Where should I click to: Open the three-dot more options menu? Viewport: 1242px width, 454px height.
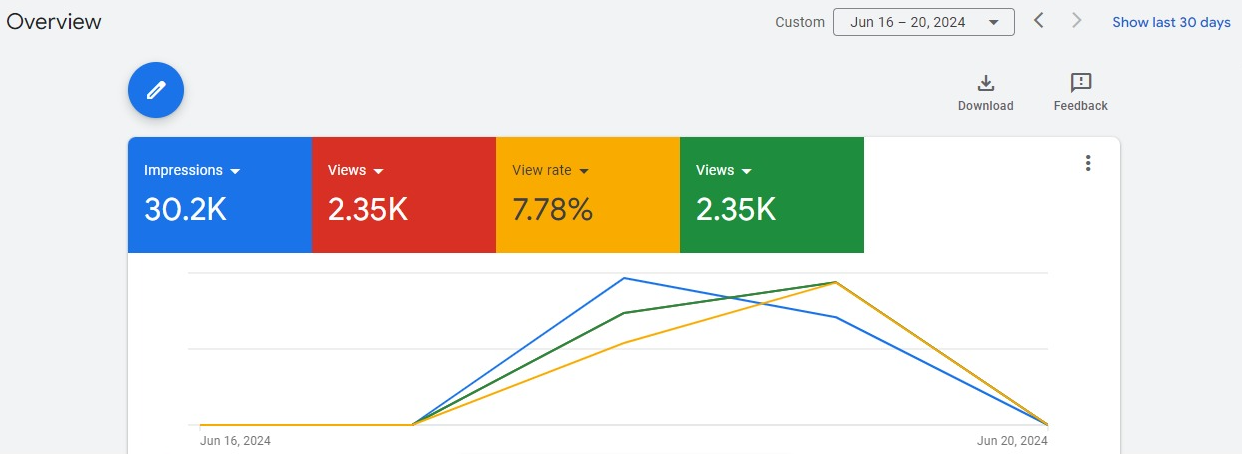pos(1088,164)
